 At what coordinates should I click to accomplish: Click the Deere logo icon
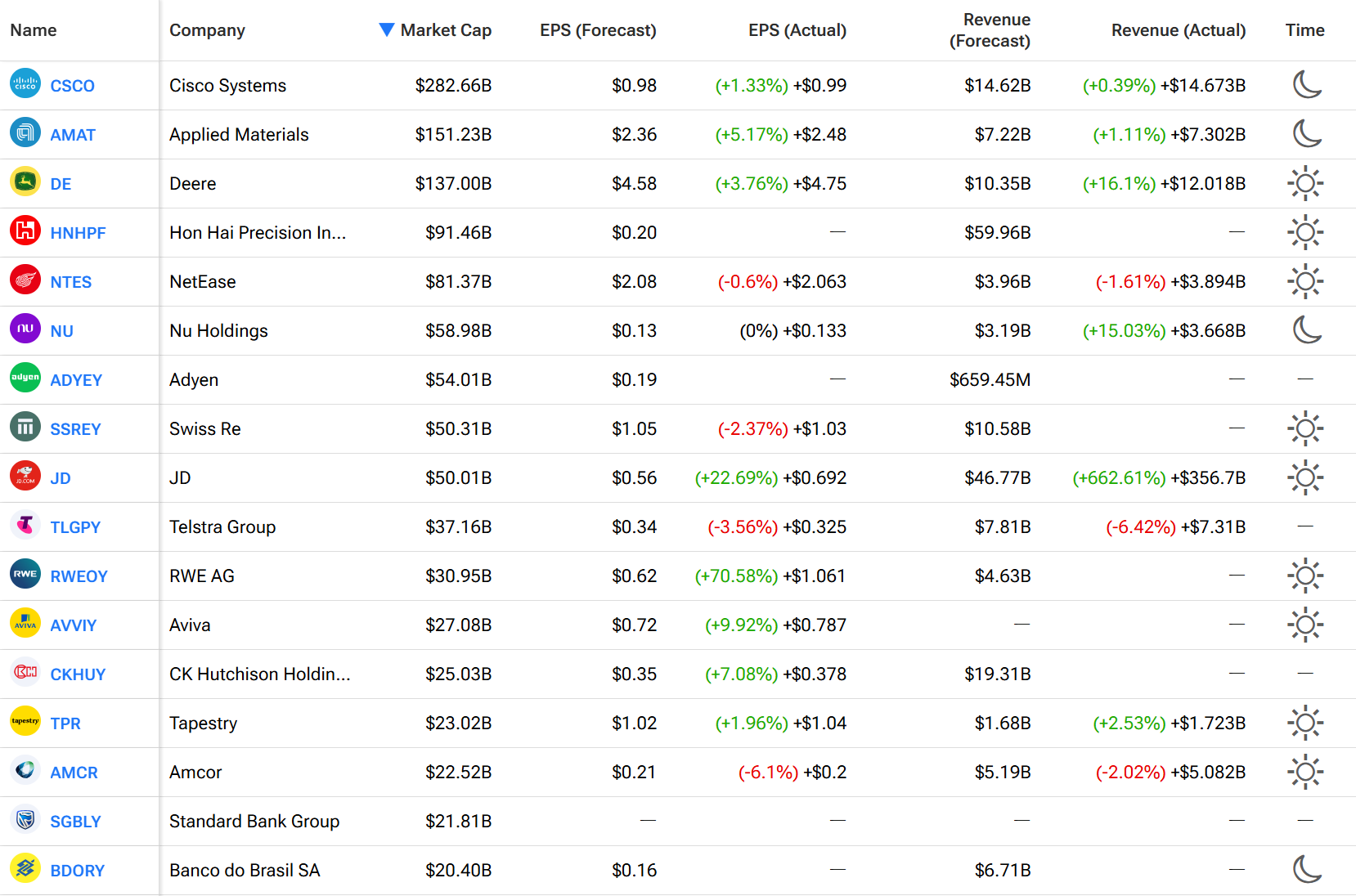click(x=25, y=181)
